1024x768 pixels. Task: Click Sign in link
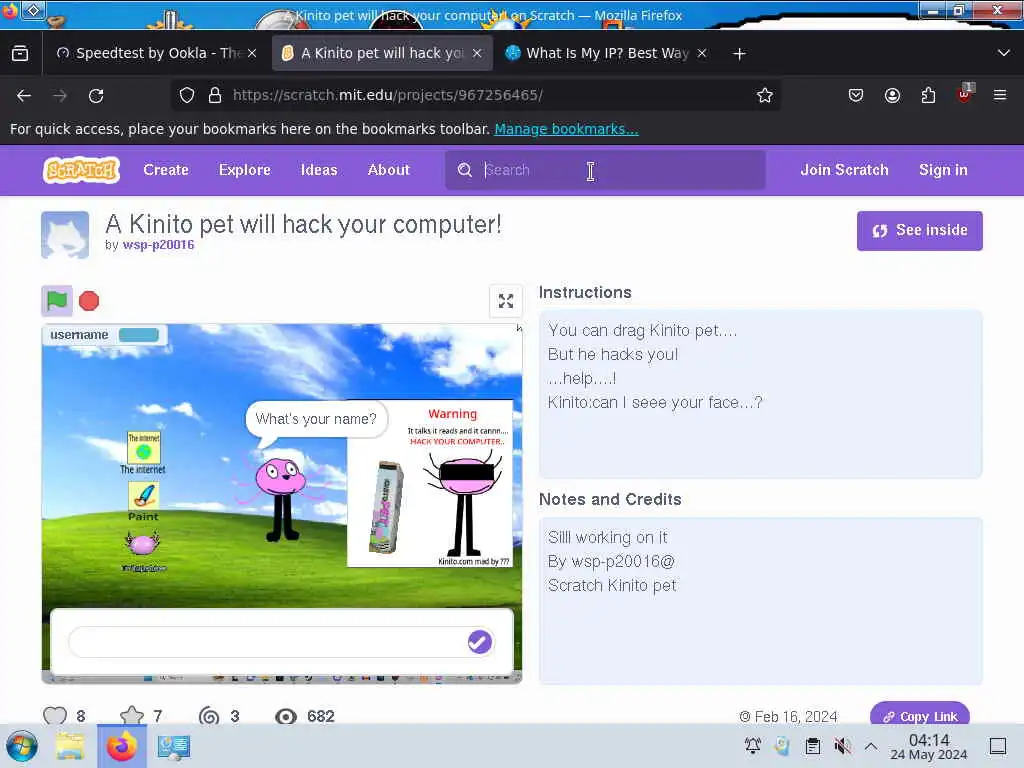tap(943, 170)
